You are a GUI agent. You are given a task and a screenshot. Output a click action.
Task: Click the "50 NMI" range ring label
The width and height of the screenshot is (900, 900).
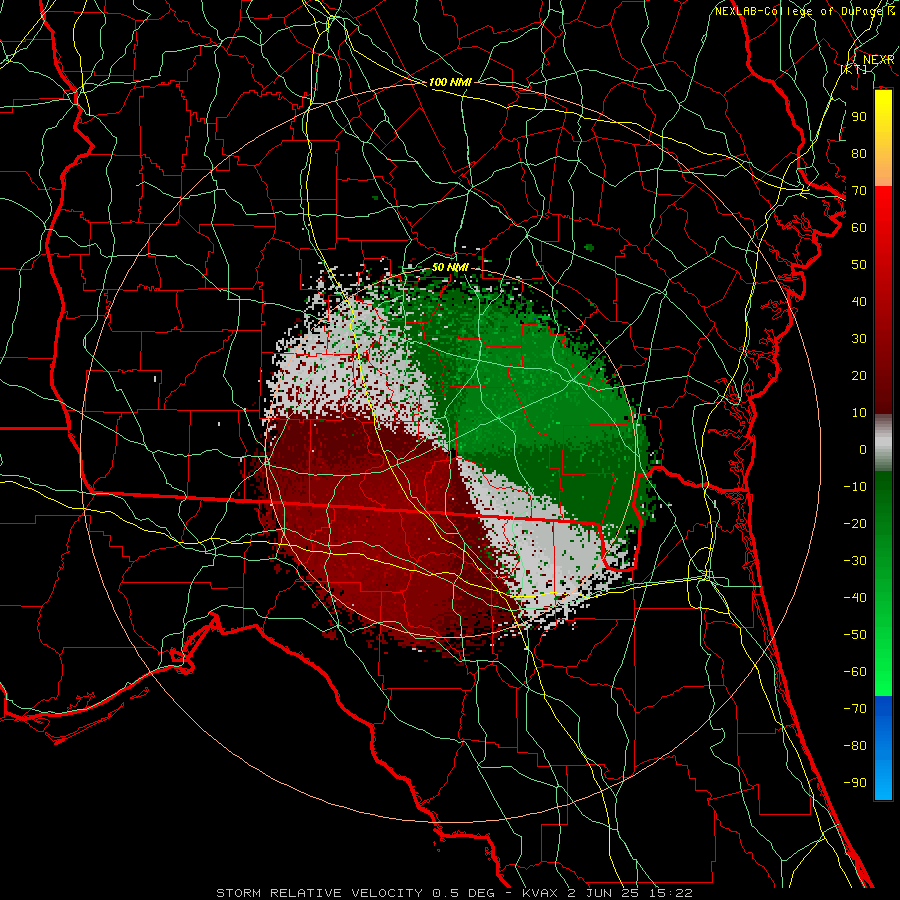click(450, 267)
